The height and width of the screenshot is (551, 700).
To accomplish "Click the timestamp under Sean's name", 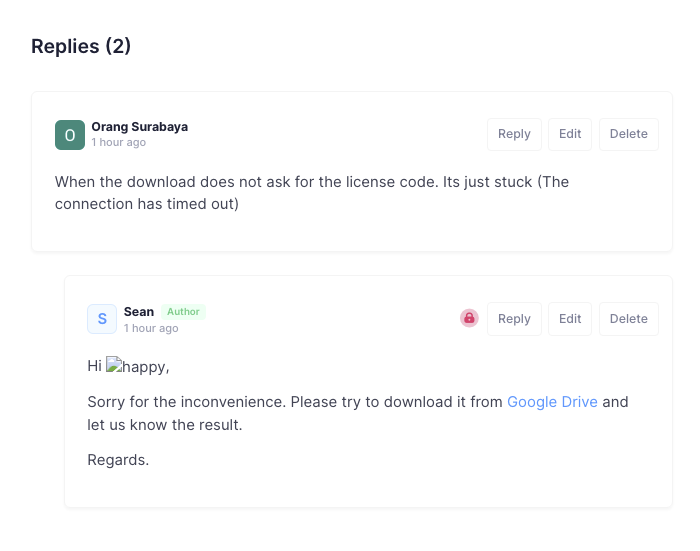I will click(x=151, y=328).
